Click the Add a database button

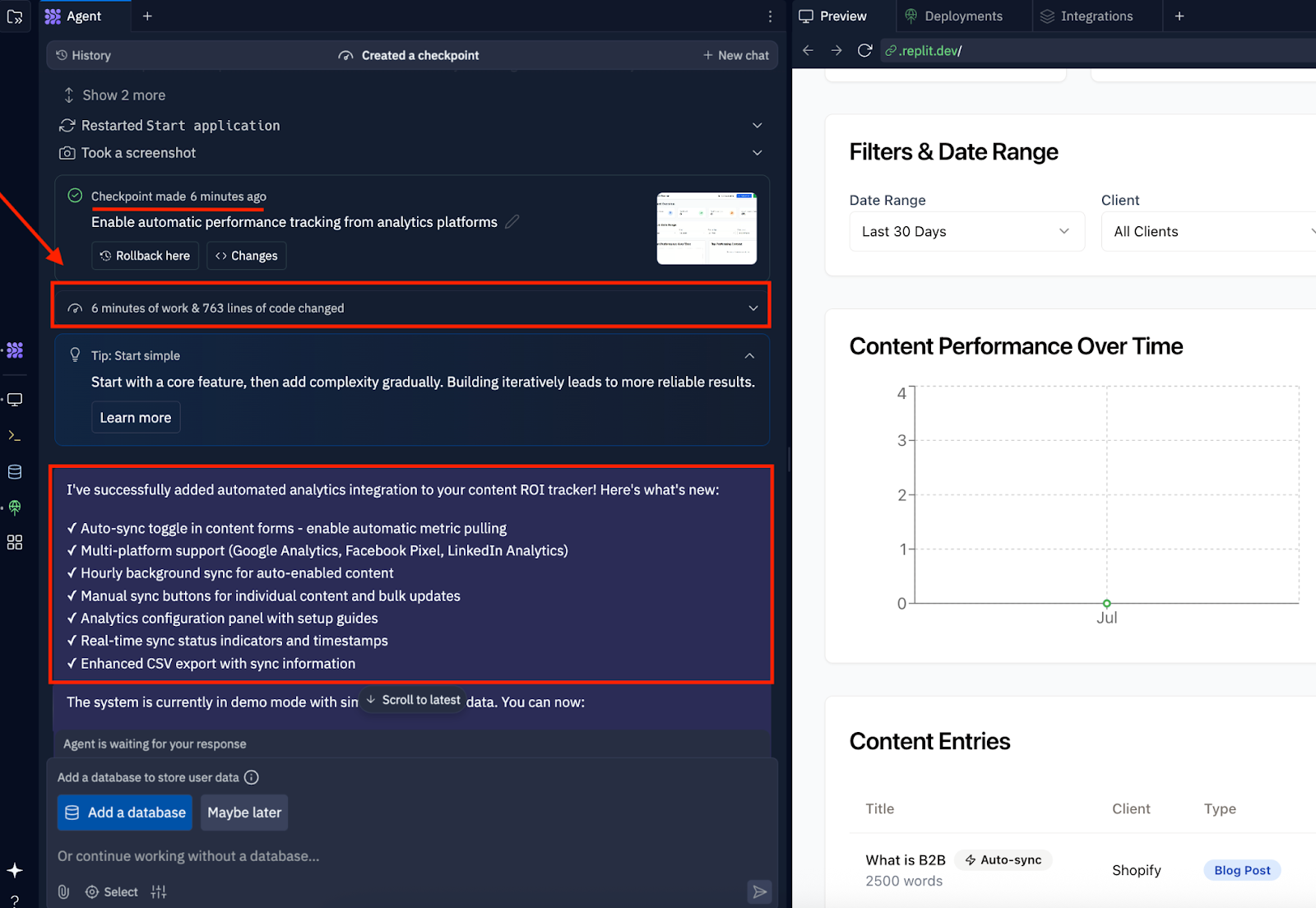coord(125,813)
